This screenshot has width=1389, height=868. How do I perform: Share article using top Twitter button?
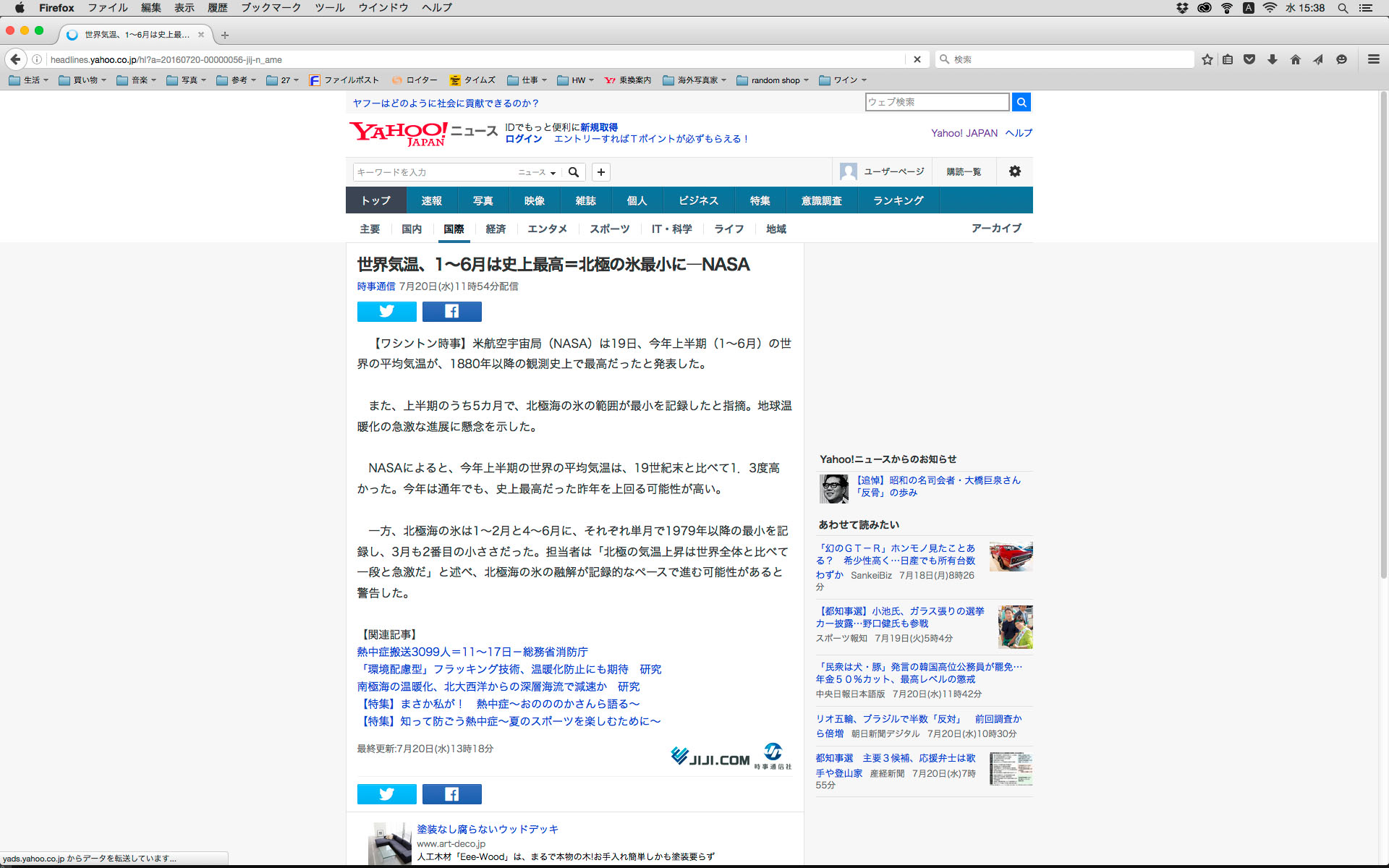[x=386, y=311]
